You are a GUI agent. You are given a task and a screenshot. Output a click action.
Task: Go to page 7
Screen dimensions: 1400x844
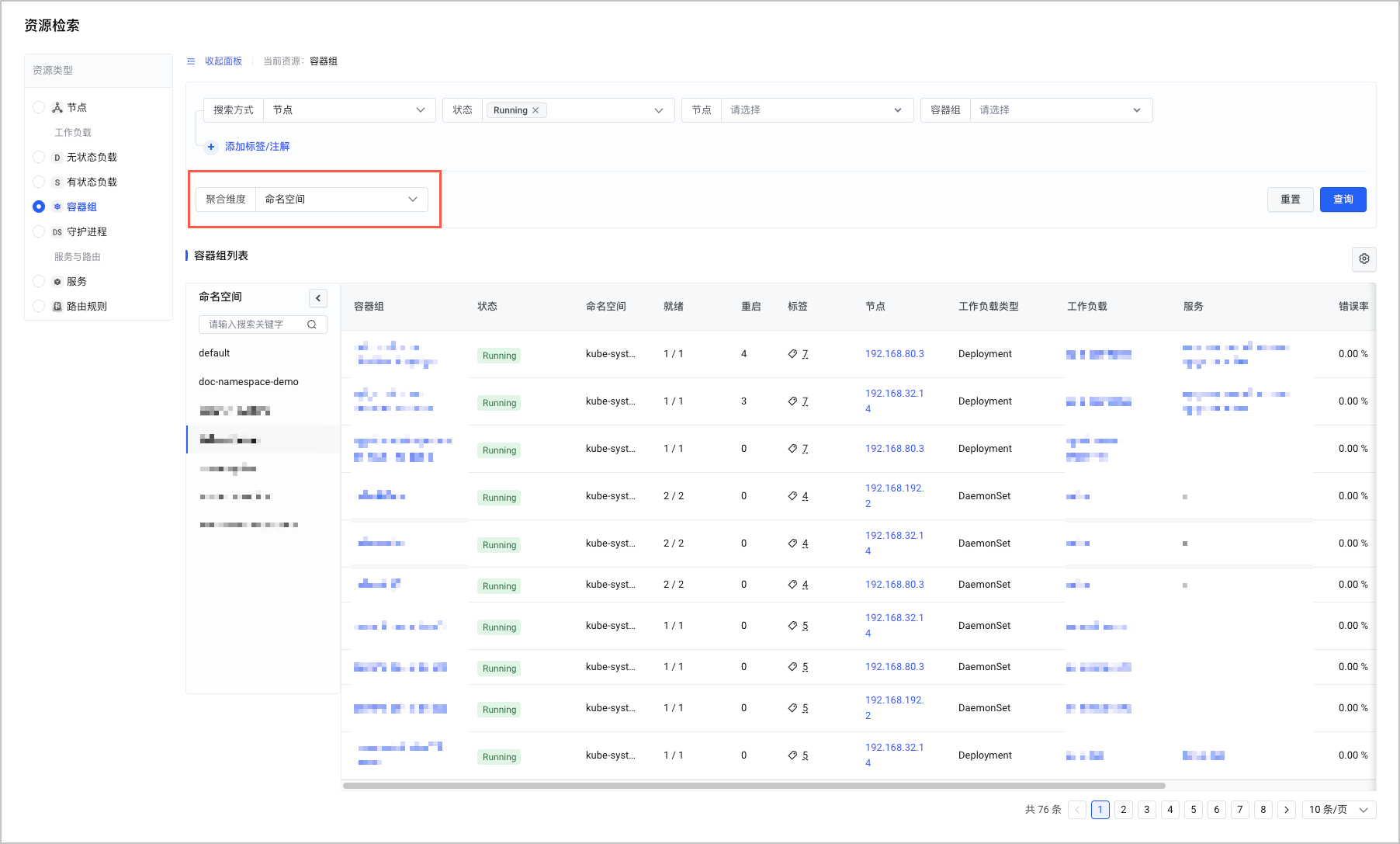[x=1240, y=810]
